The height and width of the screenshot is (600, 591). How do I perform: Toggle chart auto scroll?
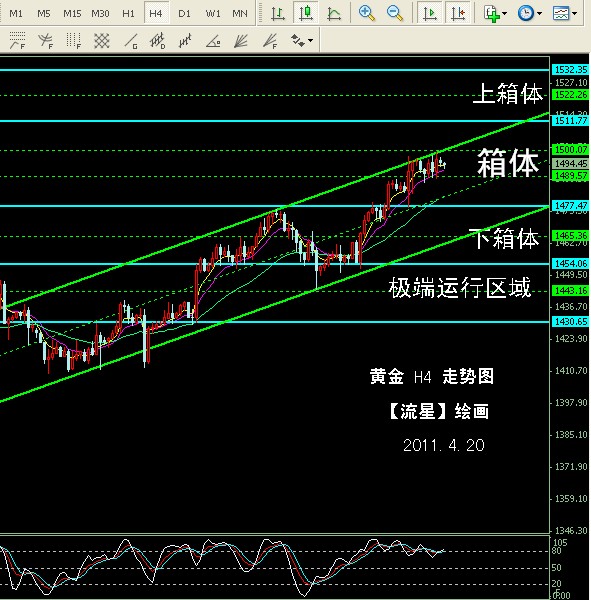coord(430,13)
